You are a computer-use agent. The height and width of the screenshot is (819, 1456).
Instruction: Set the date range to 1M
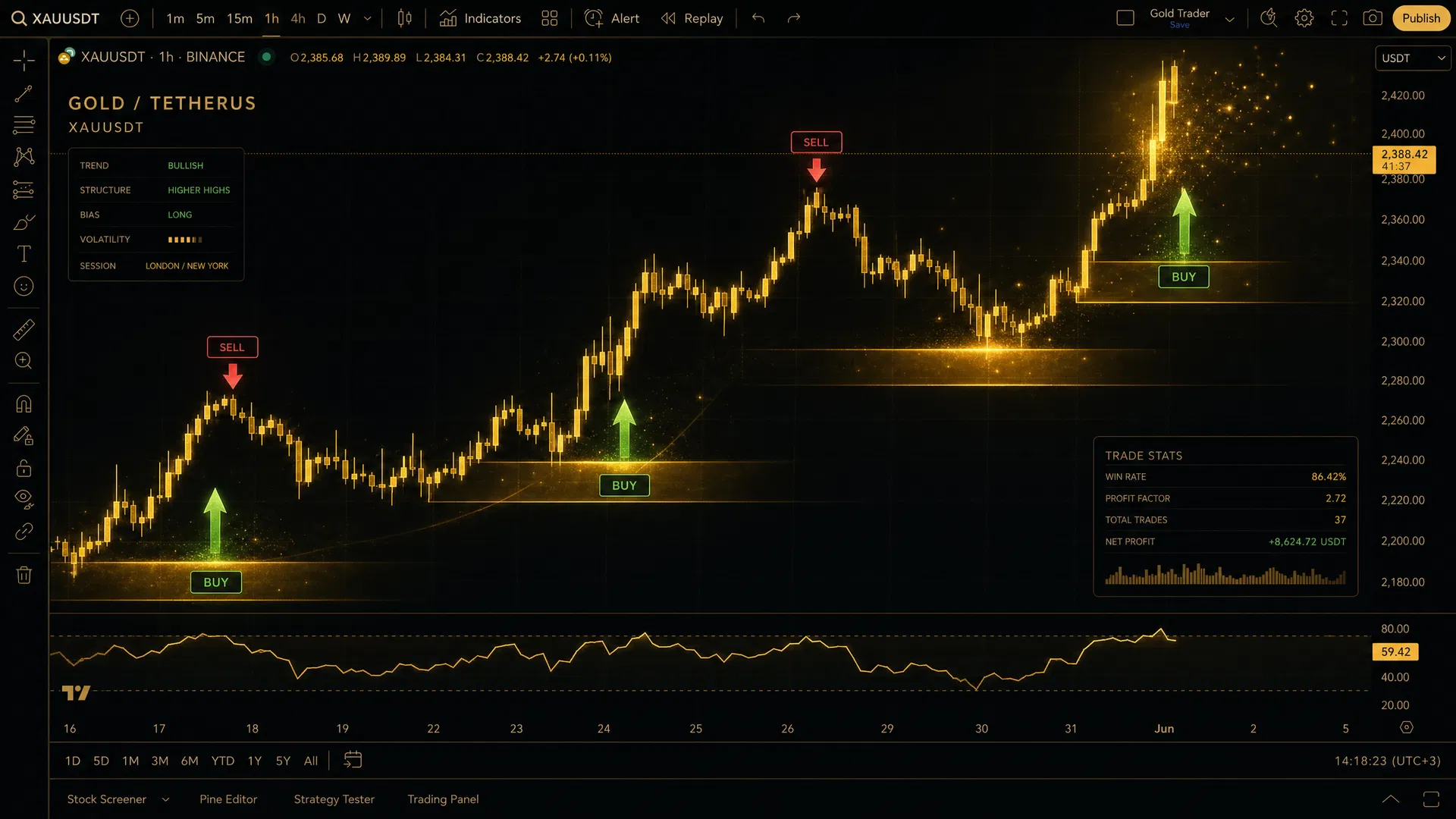click(x=130, y=761)
